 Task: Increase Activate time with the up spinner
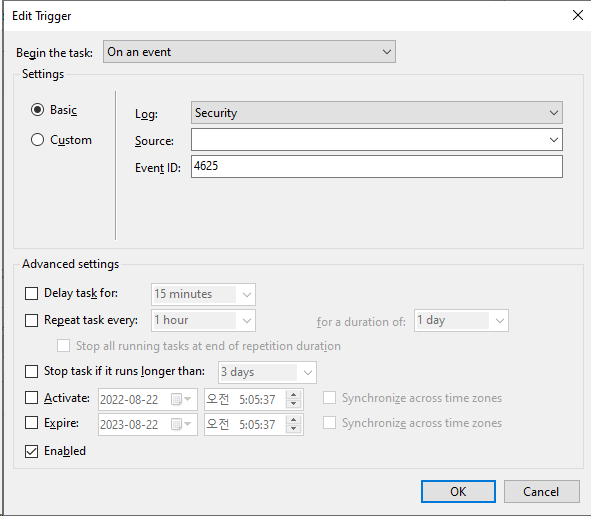coord(294,395)
